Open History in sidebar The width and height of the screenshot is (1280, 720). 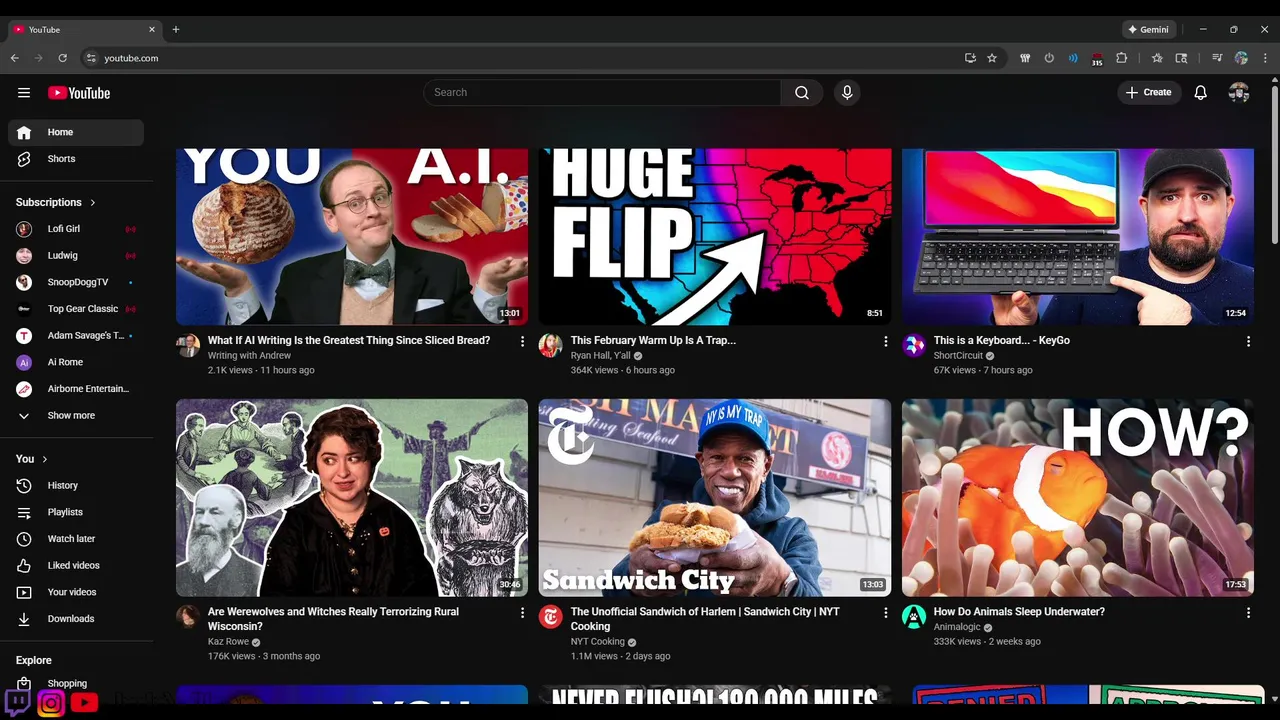coord(76,486)
